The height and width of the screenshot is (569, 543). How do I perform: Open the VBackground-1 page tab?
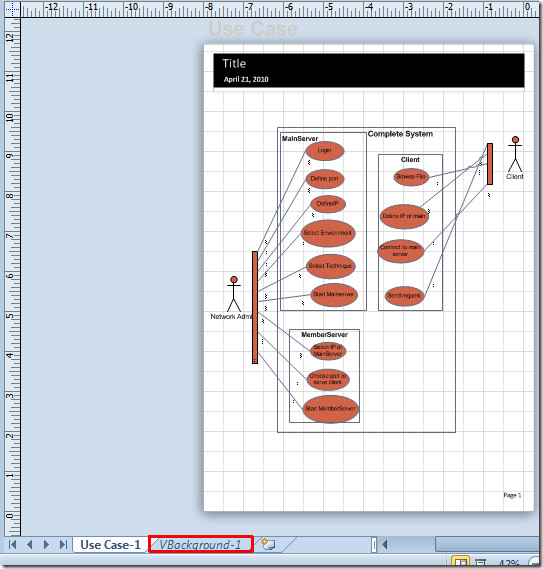200,545
